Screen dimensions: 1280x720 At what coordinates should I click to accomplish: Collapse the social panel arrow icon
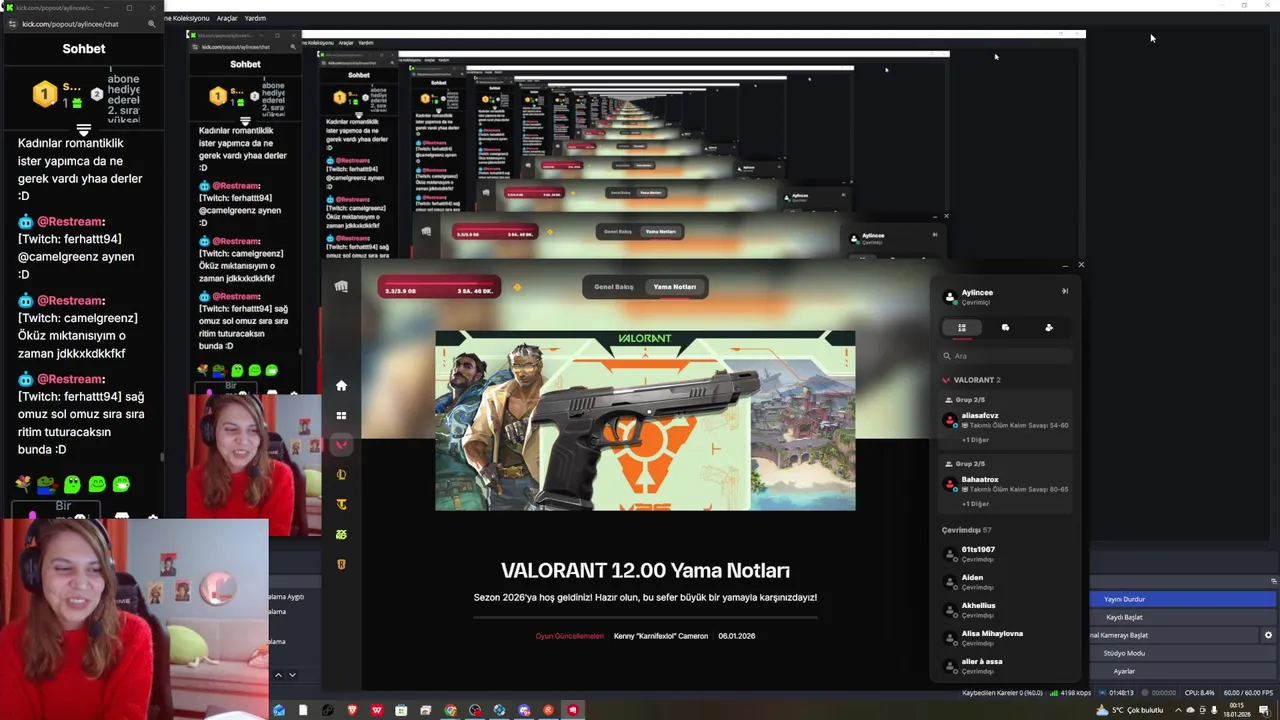pyautogui.click(x=1065, y=291)
